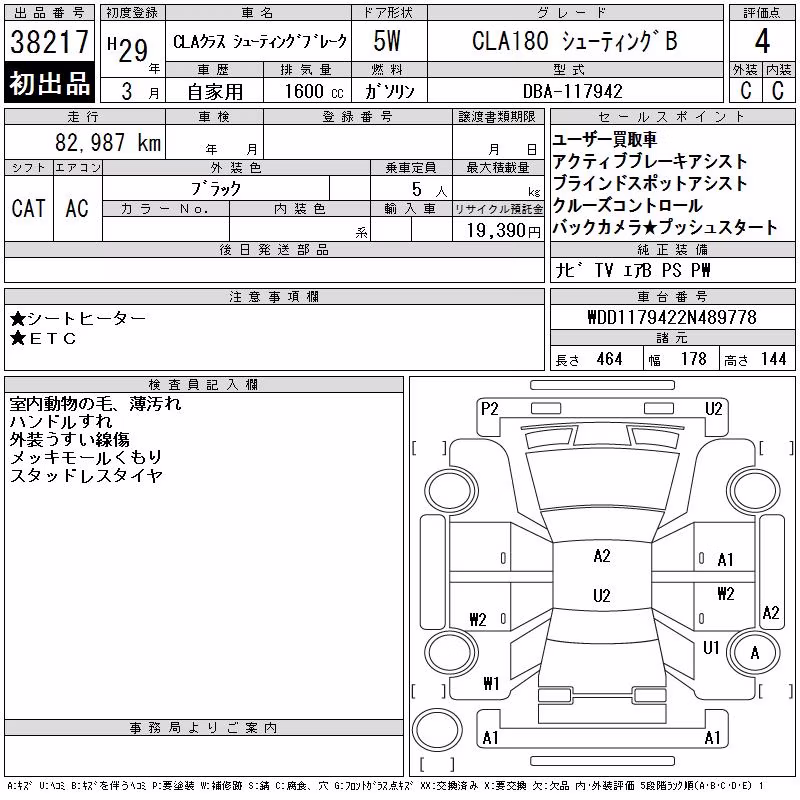Click inspector note 外装うすい線傷
The height and width of the screenshot is (800, 800).
[69, 439]
